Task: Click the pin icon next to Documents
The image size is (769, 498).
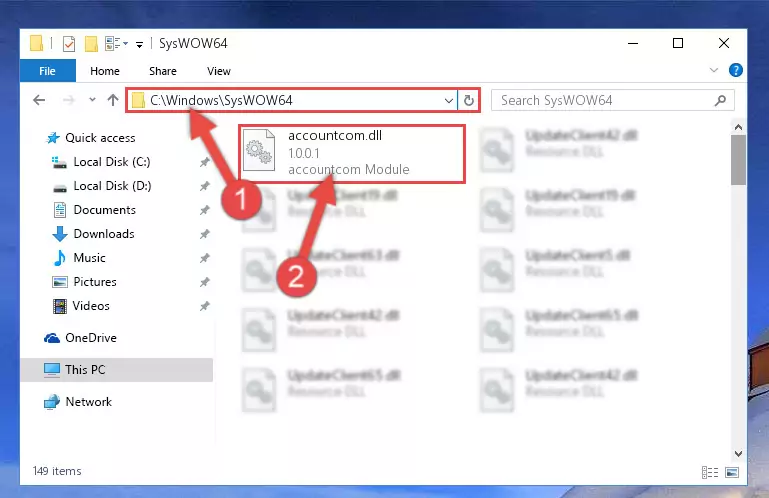Action: pos(205,210)
